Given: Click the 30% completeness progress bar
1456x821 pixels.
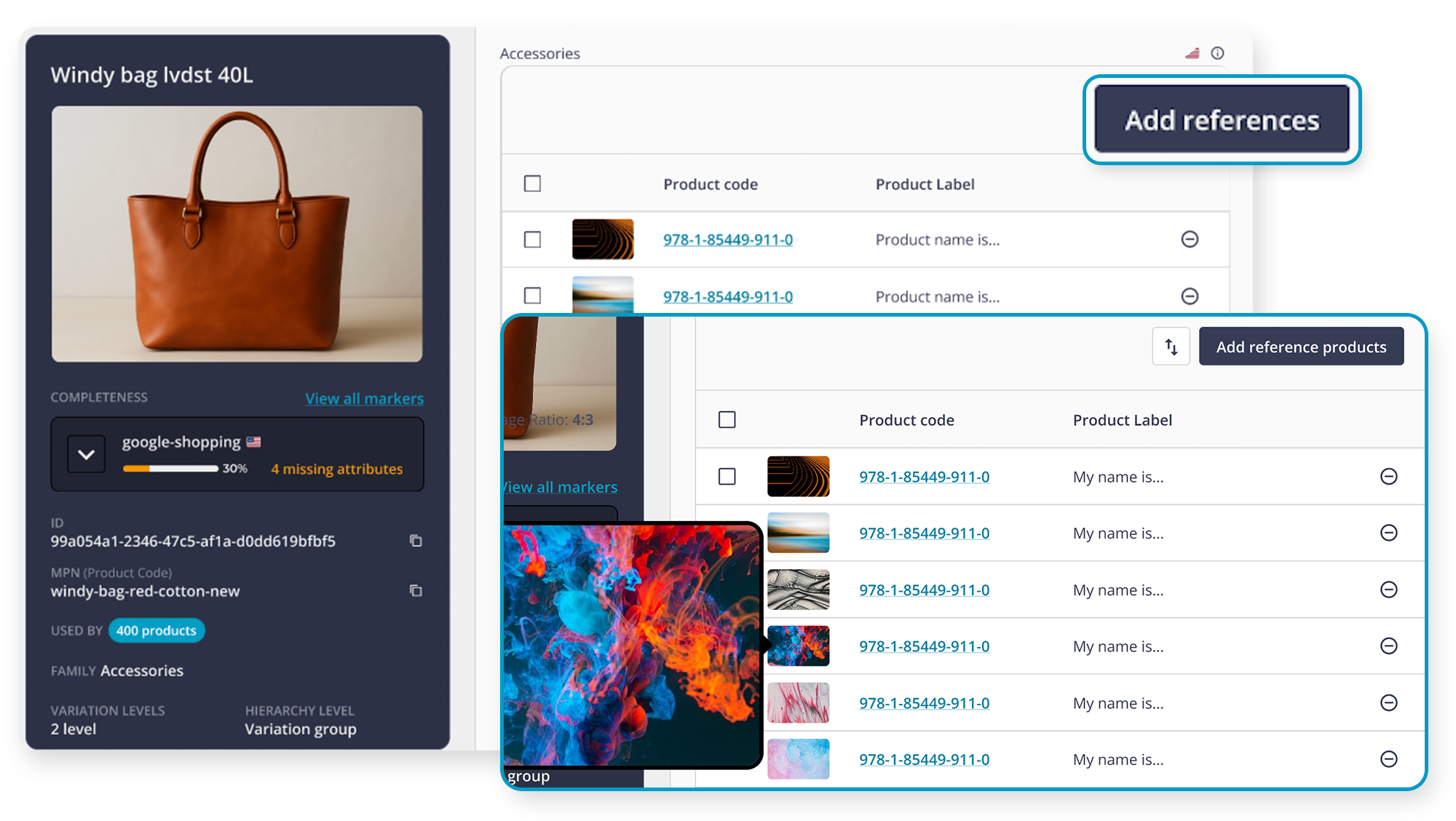Looking at the screenshot, I should click(x=170, y=469).
